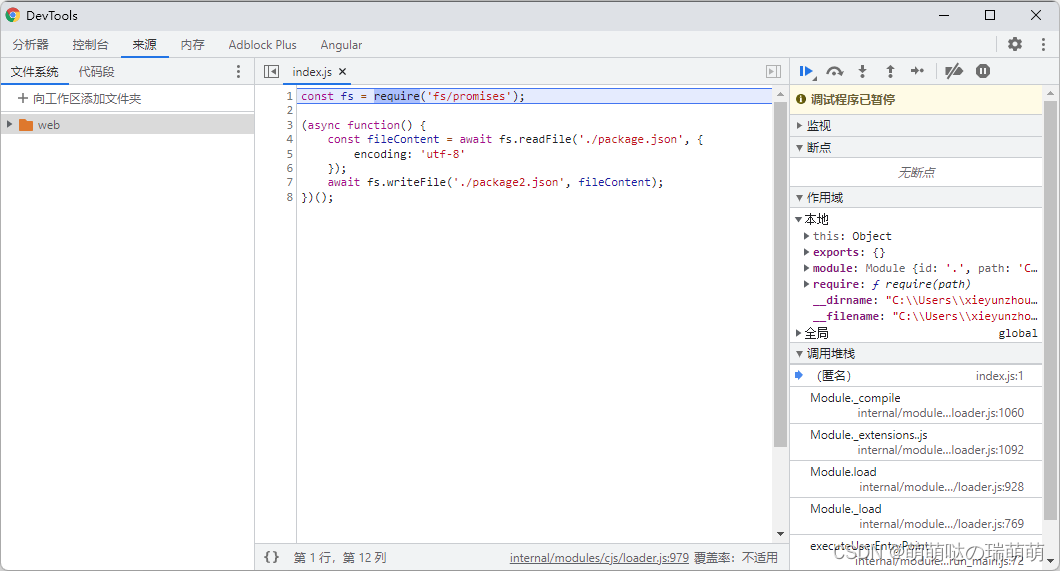
Task: Select Module._load call frame
Action: tap(916, 516)
